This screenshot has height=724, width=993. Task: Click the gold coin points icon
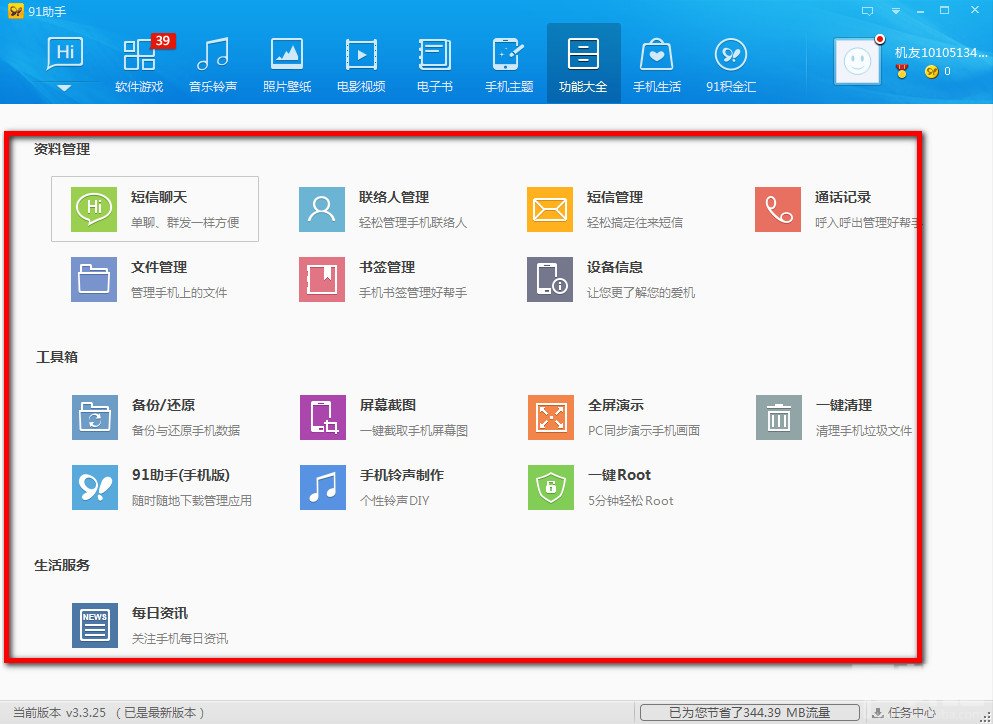931,72
